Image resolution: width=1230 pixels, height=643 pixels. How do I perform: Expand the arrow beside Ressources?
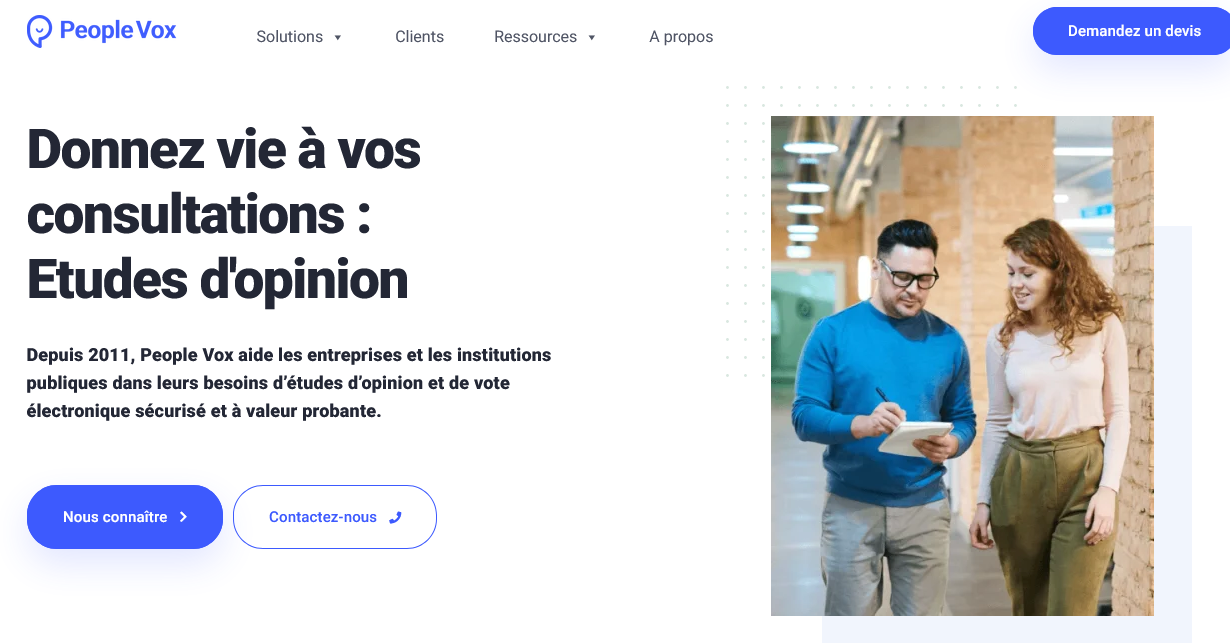(592, 38)
